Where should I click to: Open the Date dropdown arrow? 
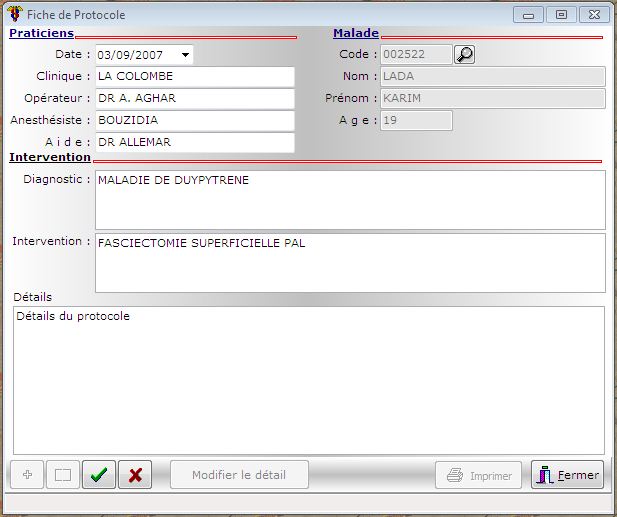coord(185,55)
